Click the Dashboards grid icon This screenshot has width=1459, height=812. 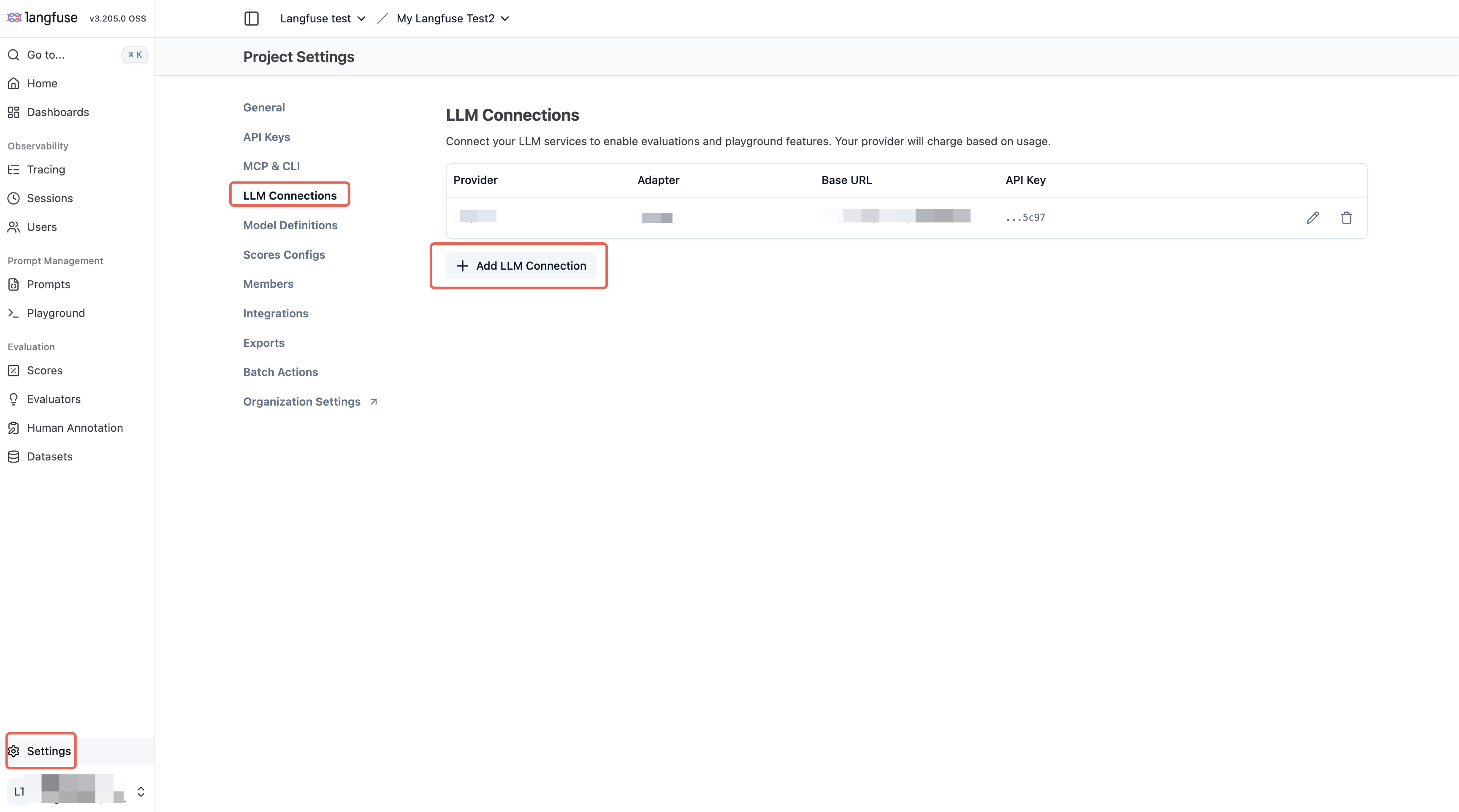click(14, 112)
